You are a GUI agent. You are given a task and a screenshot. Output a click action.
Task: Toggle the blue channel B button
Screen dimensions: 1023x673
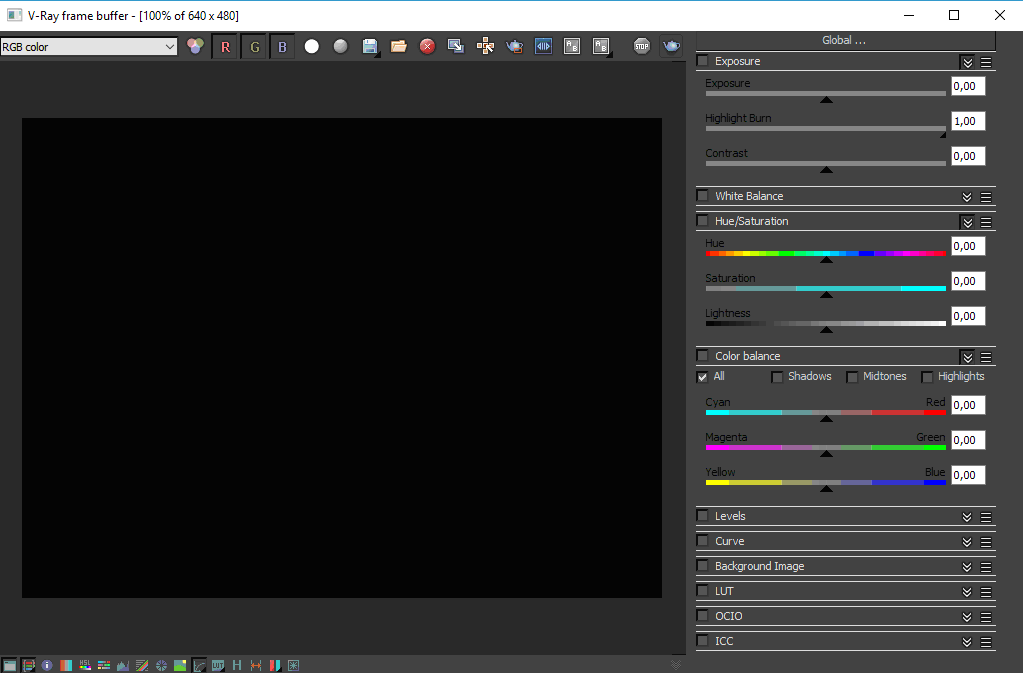[x=282, y=46]
